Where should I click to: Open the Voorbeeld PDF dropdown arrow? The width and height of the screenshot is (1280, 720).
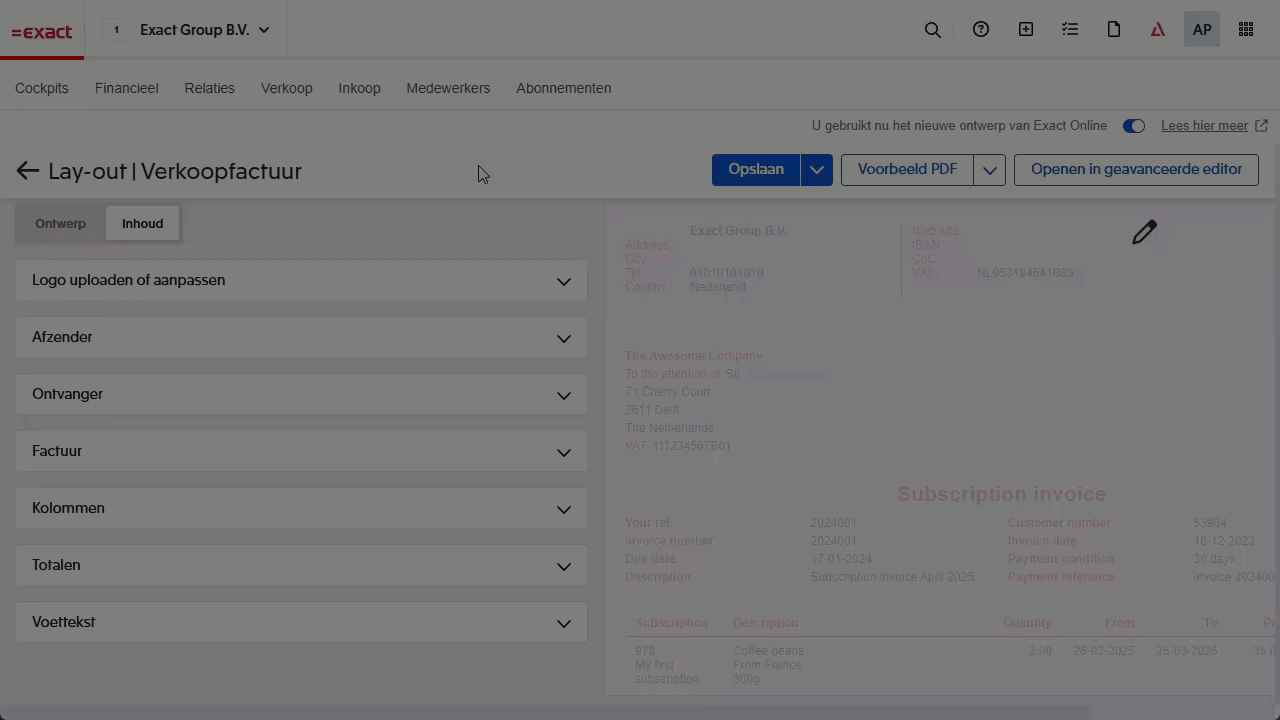(989, 170)
